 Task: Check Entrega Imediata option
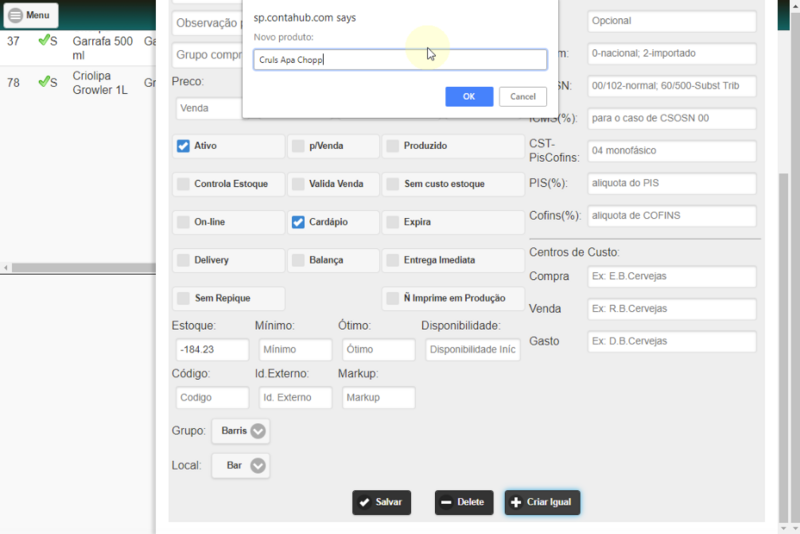[392, 260]
